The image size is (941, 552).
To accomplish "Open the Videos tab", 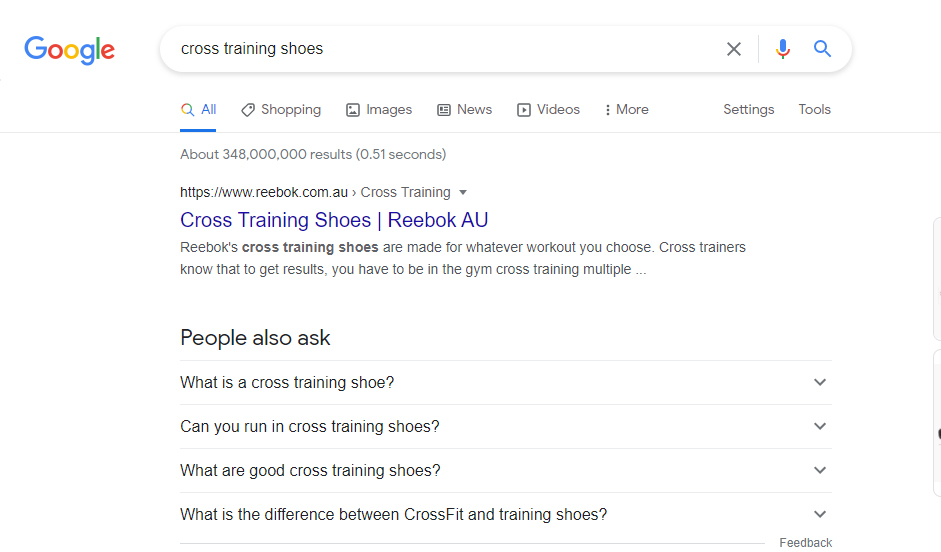I will pos(549,110).
